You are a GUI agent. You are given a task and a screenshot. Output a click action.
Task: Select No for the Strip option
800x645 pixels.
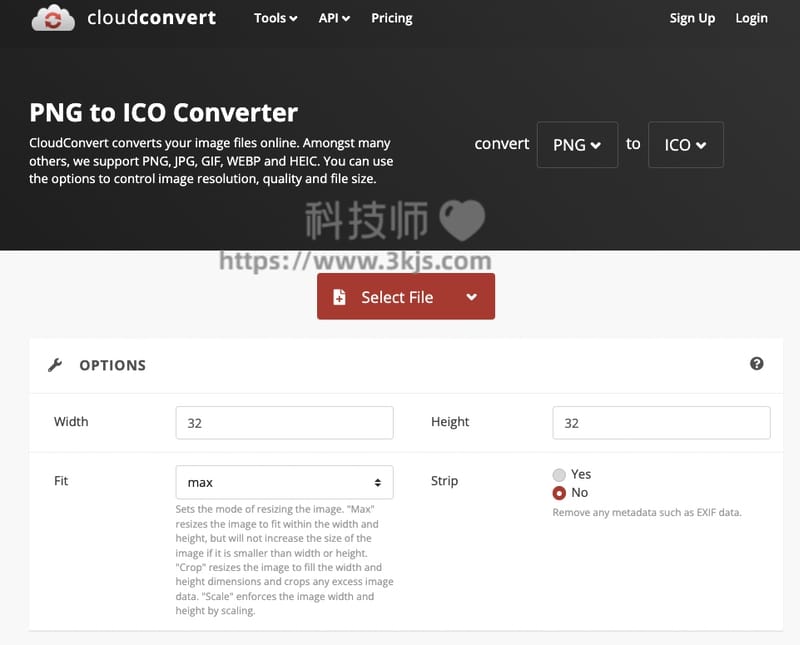tap(559, 493)
